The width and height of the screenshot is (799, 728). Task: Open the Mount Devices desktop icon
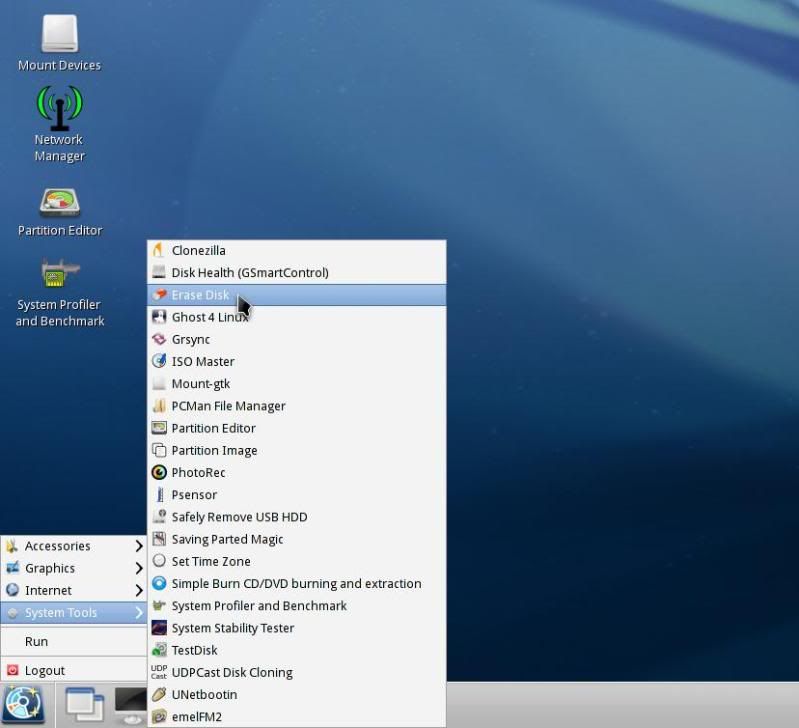(x=60, y=43)
